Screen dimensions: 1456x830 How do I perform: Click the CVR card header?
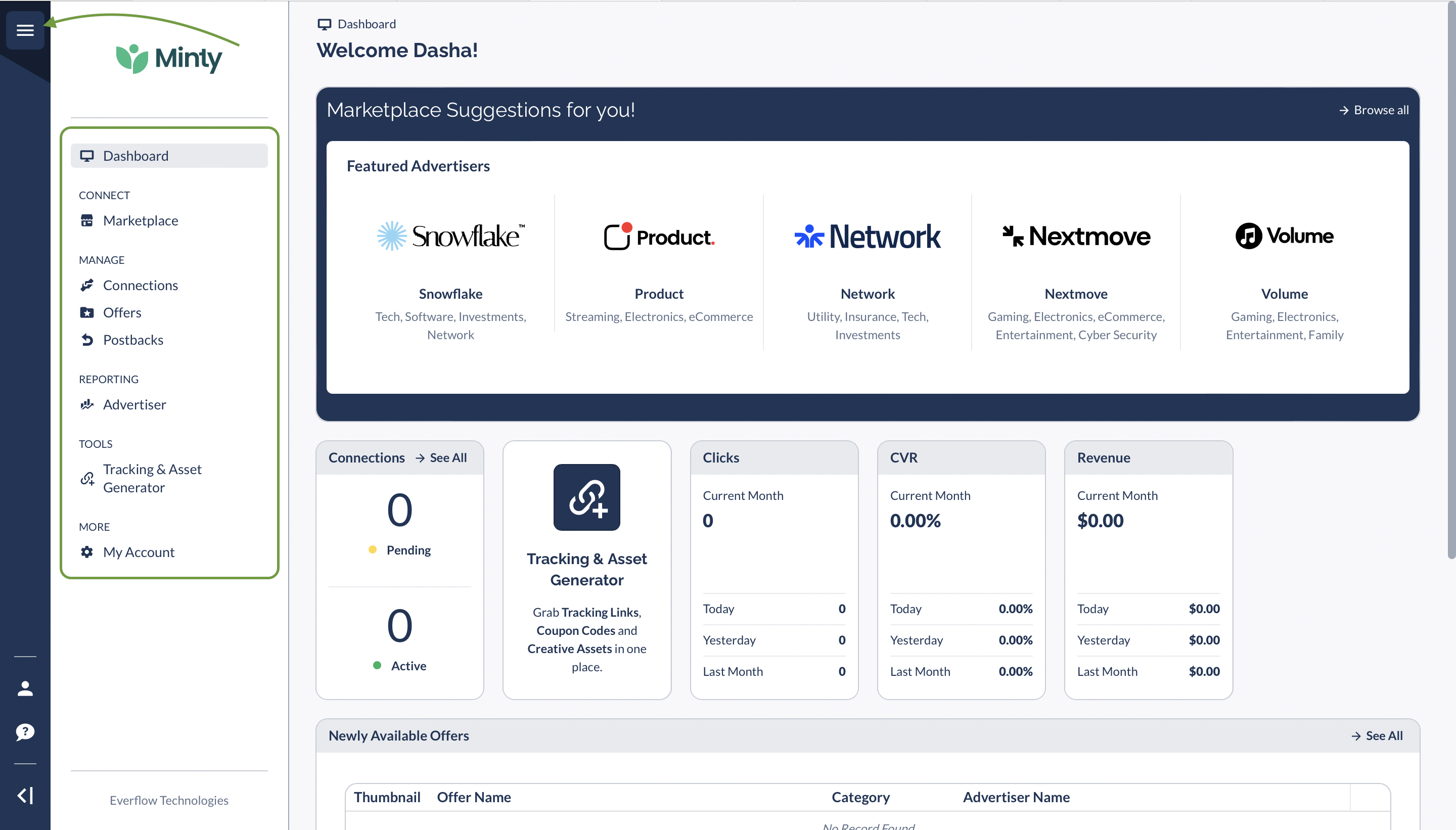[x=961, y=458]
